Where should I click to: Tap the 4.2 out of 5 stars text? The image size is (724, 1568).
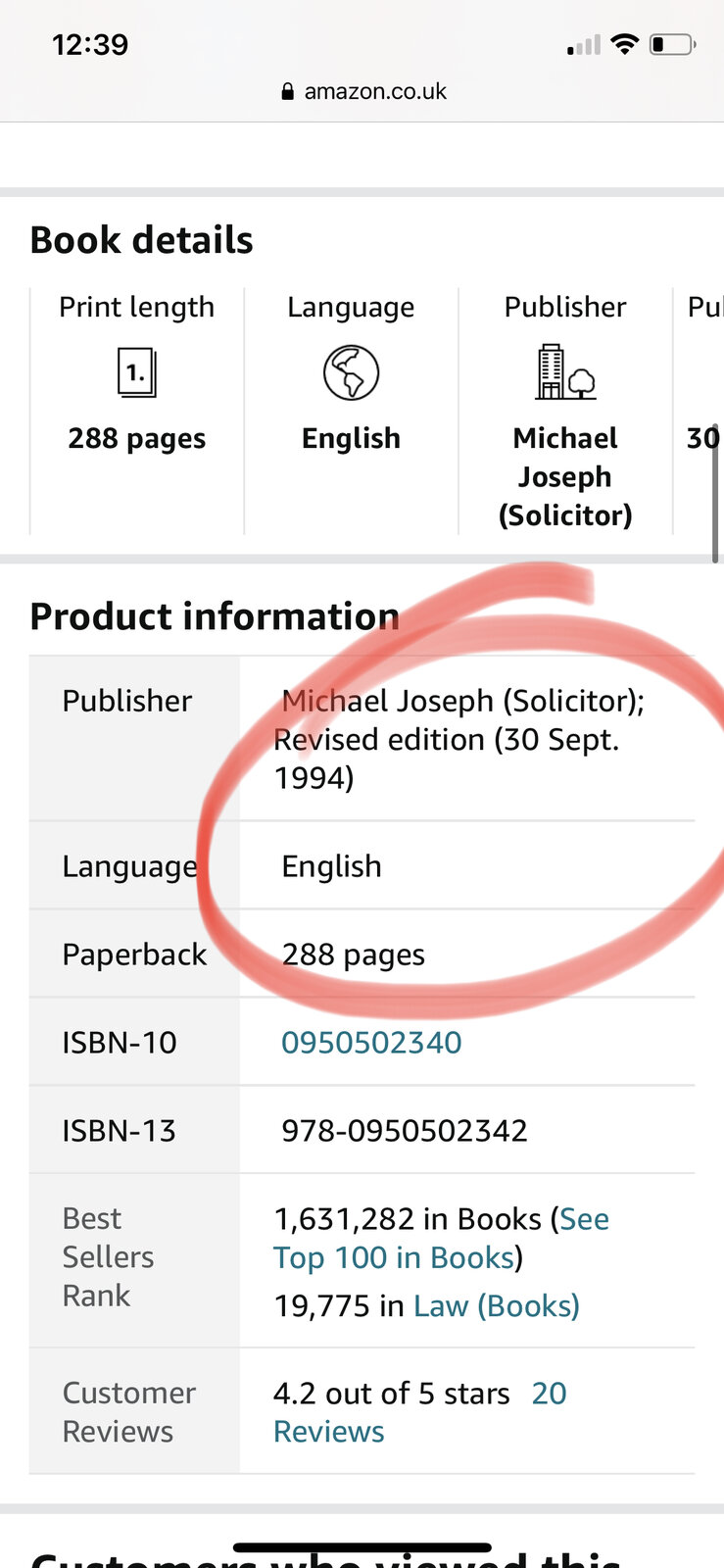point(392,1393)
